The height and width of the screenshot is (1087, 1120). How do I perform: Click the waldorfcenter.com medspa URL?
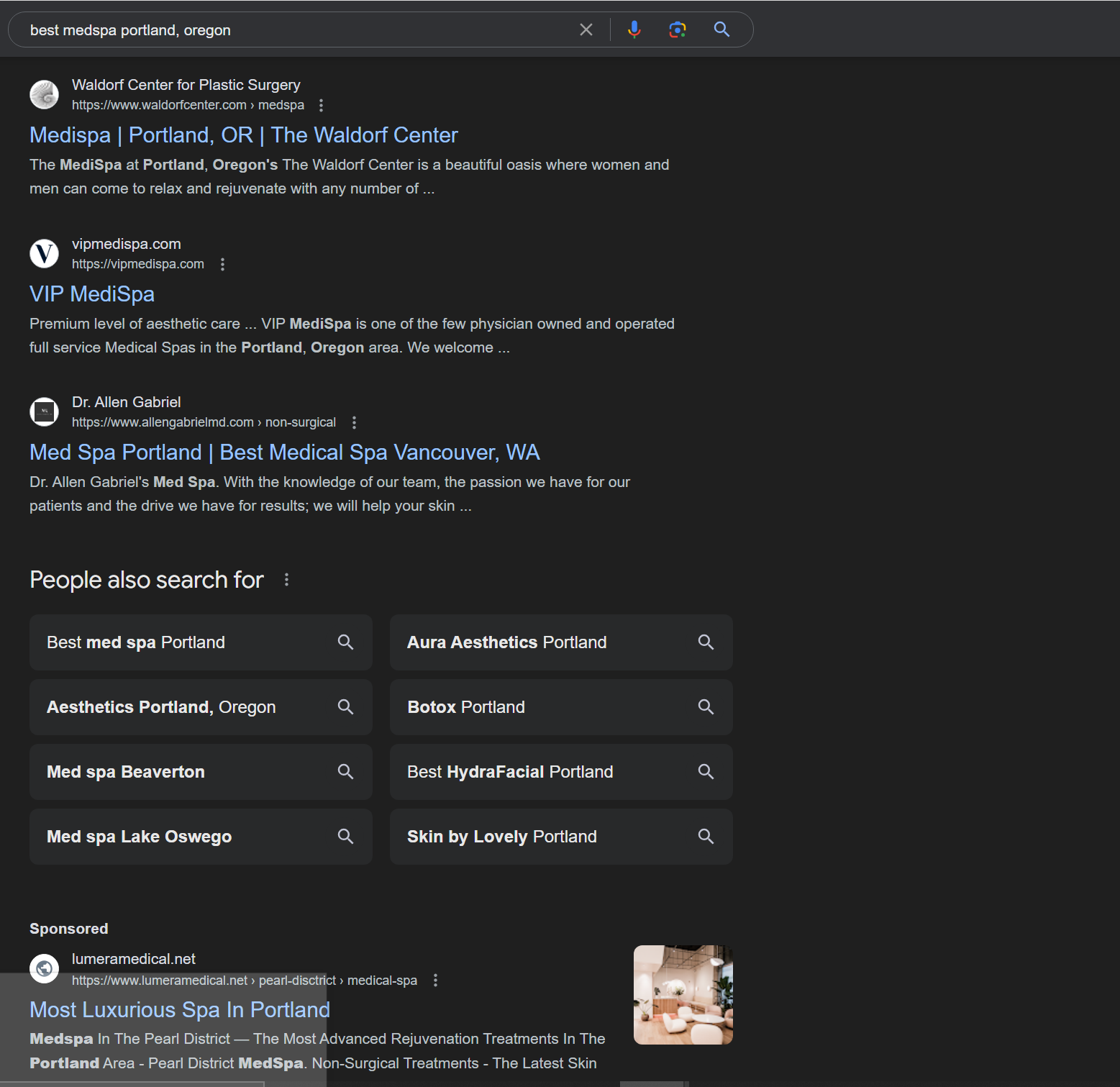tap(188, 105)
